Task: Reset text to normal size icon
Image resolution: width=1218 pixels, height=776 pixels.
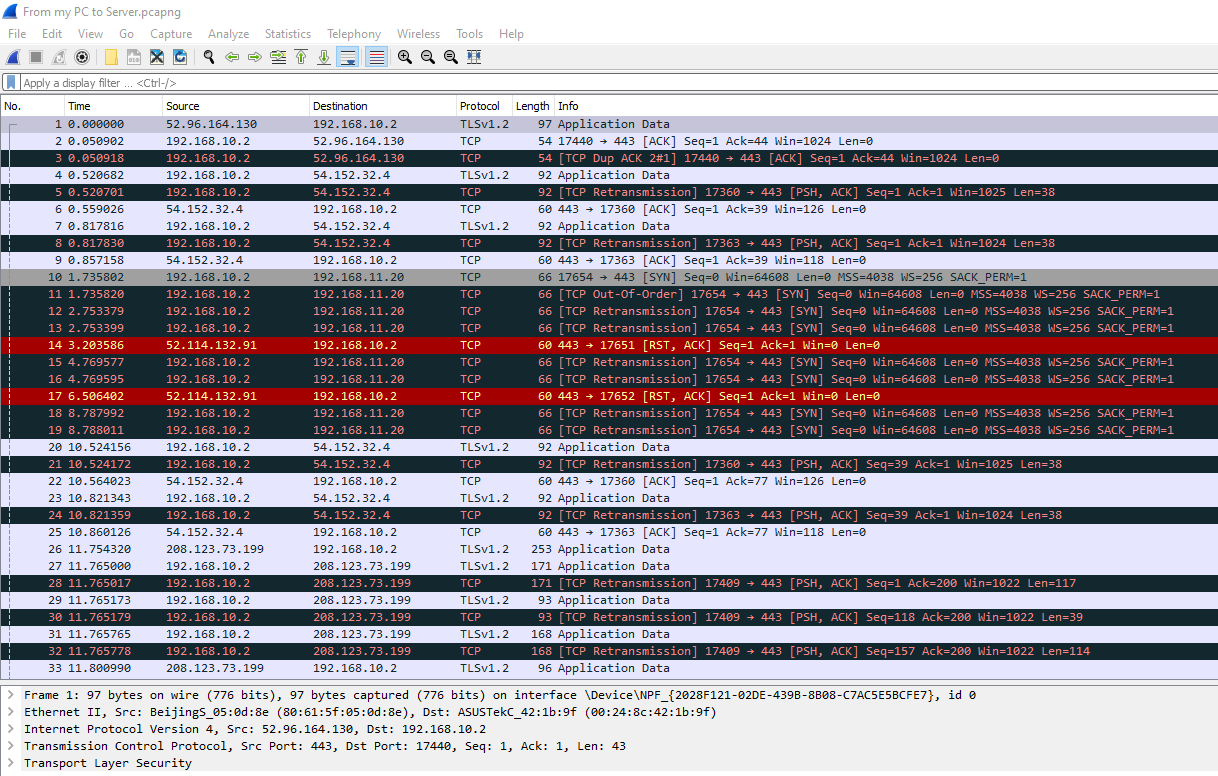Action: point(451,57)
